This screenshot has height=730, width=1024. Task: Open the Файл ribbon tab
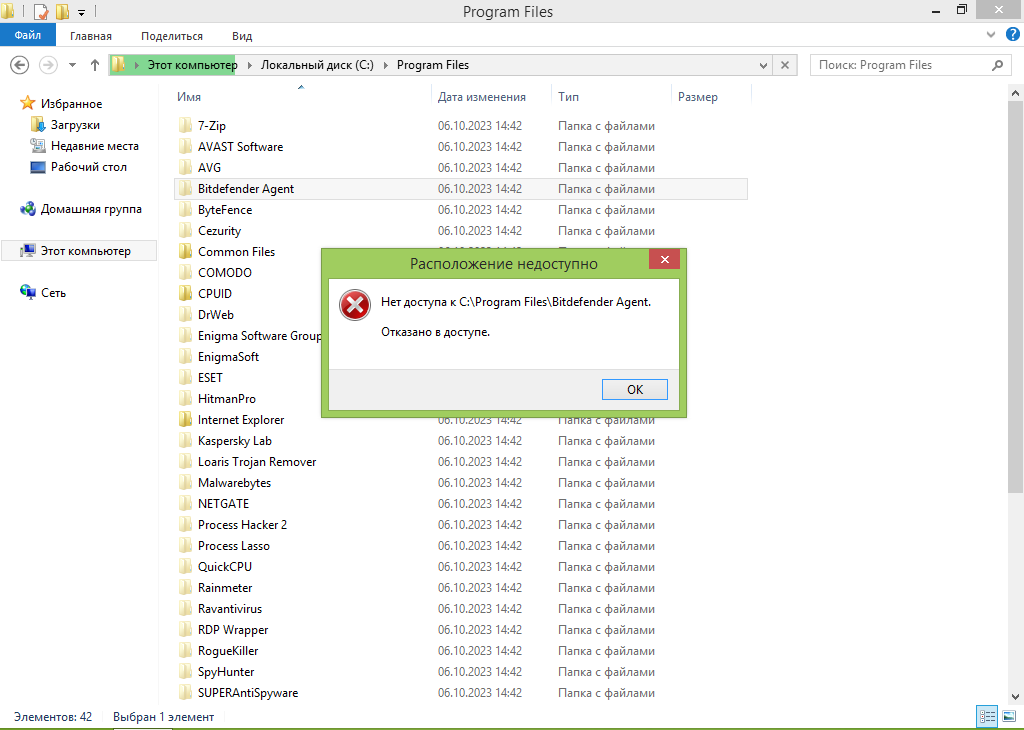[x=28, y=35]
